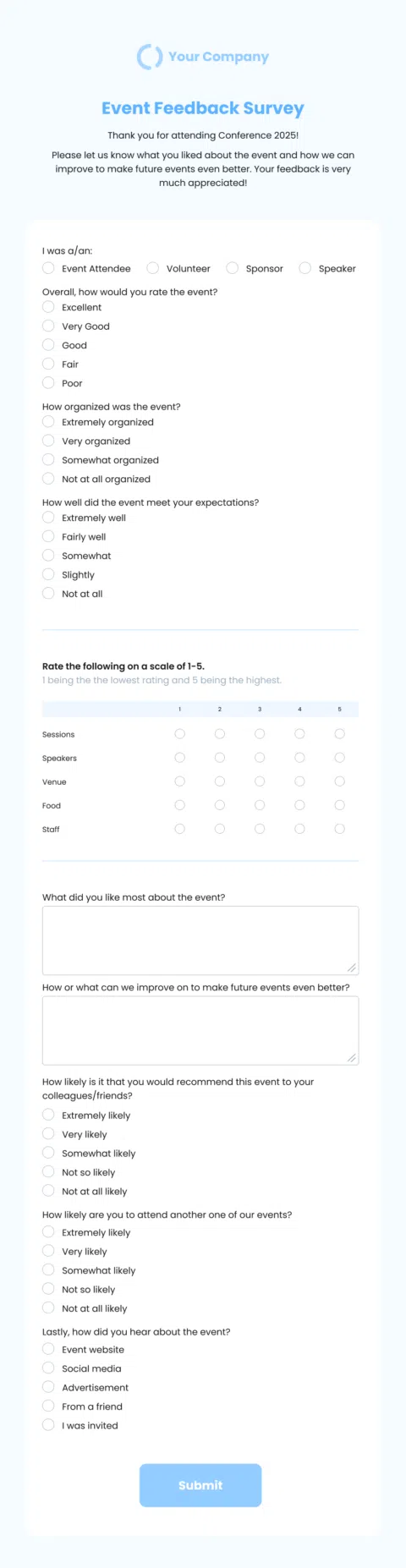This screenshot has height=1568, width=406.
Task: Click the 'What did you like most' text box
Action: coord(200,940)
